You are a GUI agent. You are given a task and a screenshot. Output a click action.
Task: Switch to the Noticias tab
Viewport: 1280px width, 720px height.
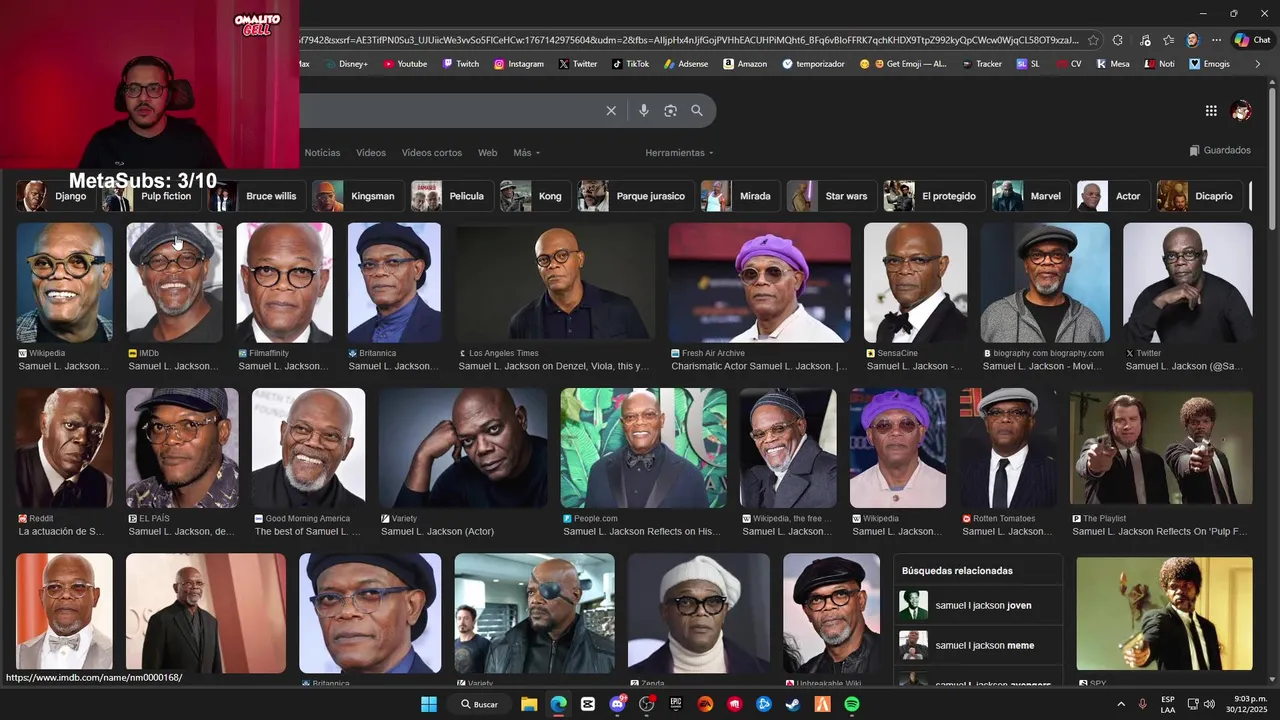pyautogui.click(x=322, y=153)
